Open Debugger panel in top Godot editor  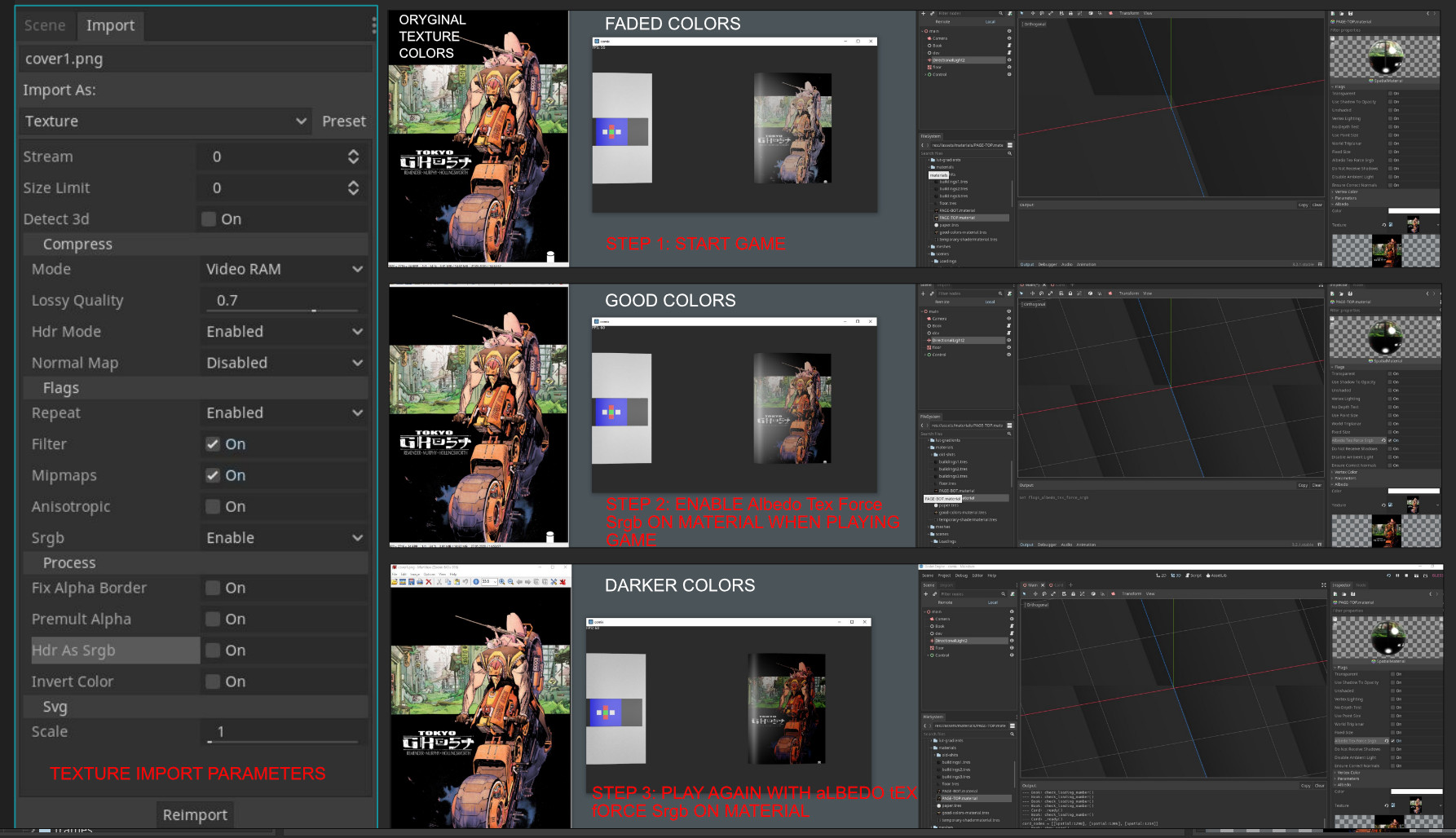[1048, 264]
